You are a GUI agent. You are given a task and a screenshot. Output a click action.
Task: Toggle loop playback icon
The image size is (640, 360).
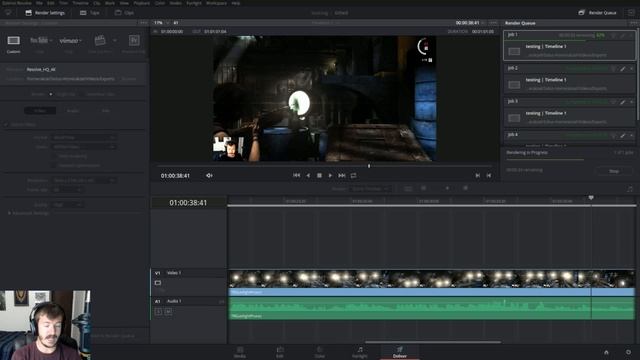353,176
